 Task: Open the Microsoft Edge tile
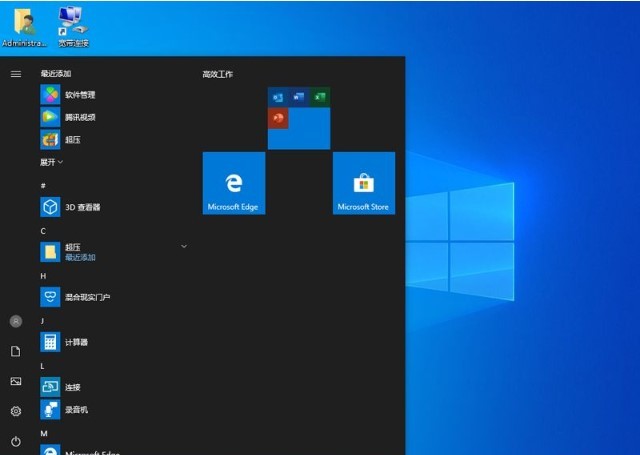(x=233, y=183)
